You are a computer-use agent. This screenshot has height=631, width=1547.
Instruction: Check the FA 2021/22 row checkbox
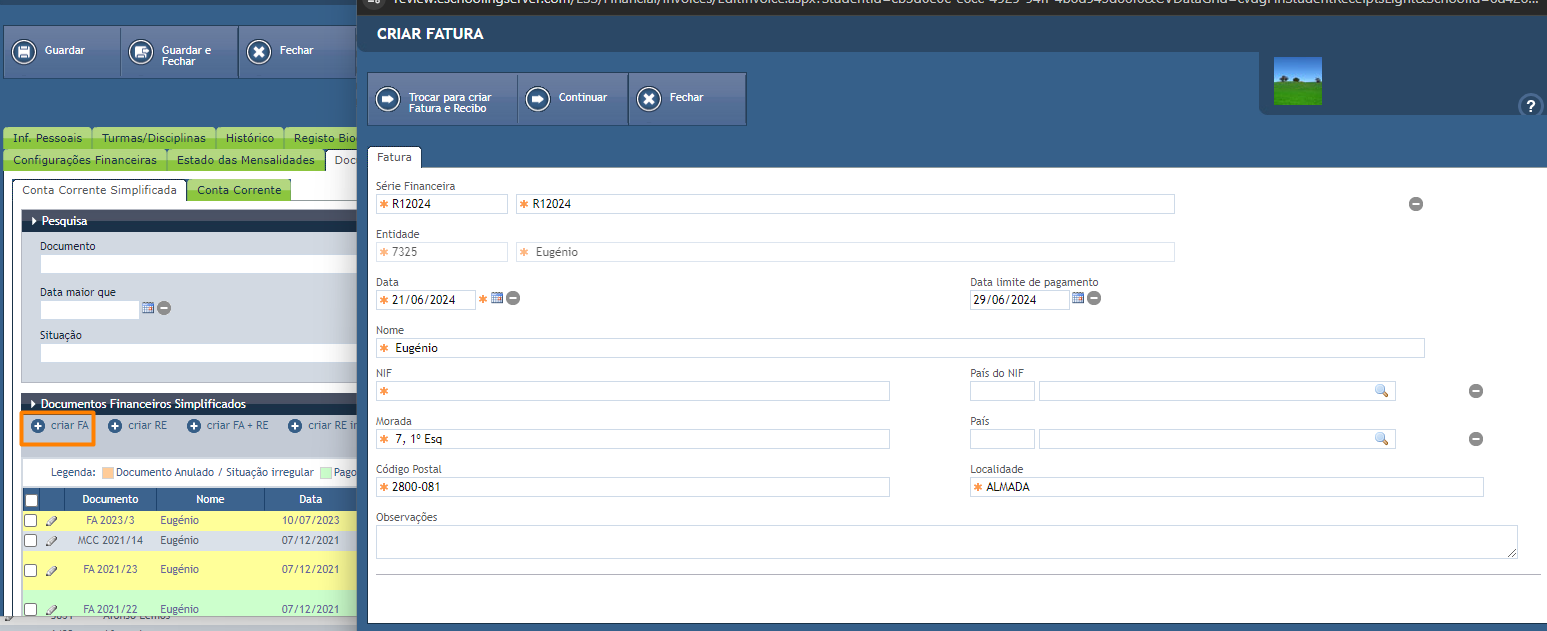point(30,609)
